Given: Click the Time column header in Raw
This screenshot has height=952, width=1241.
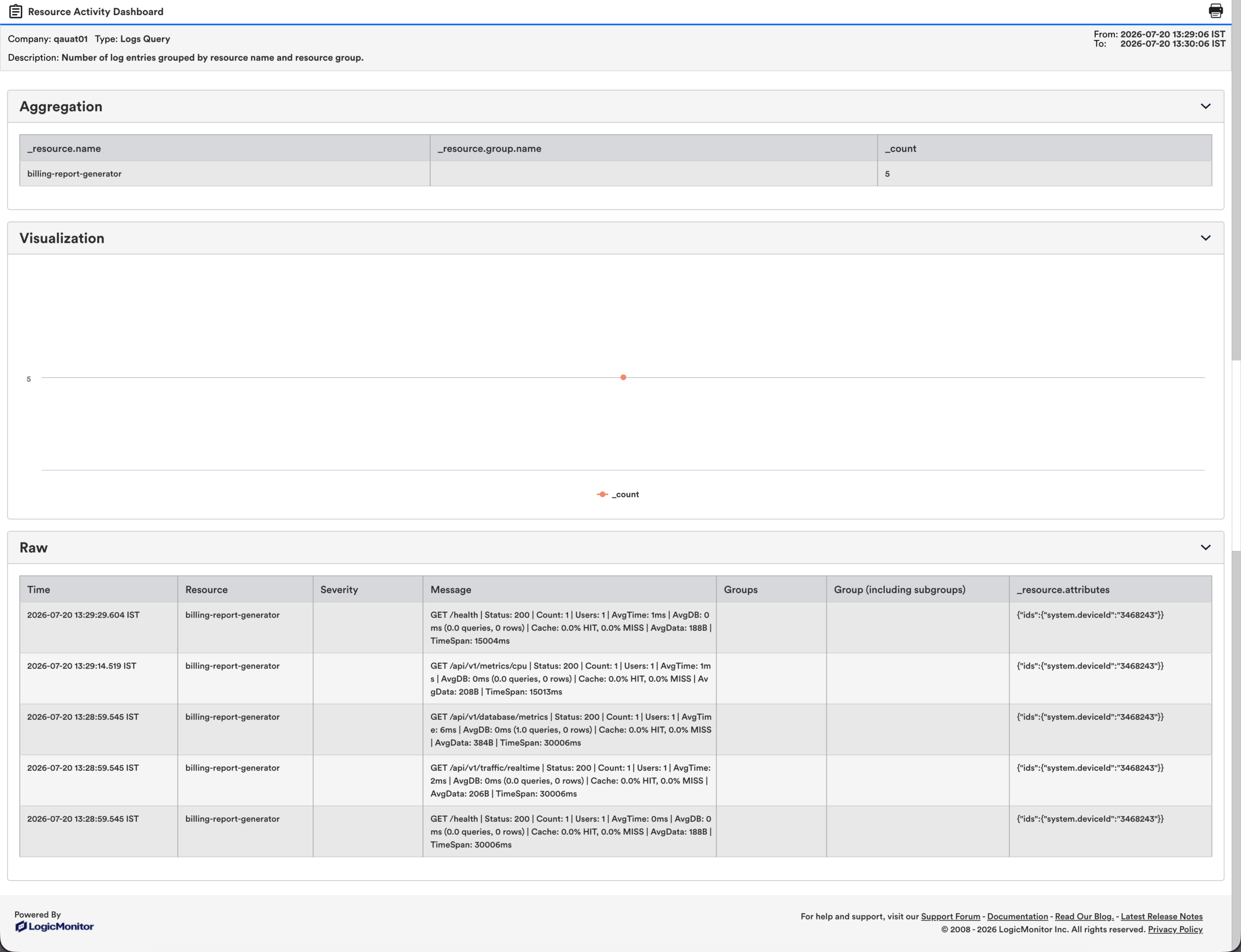Looking at the screenshot, I should pos(98,589).
